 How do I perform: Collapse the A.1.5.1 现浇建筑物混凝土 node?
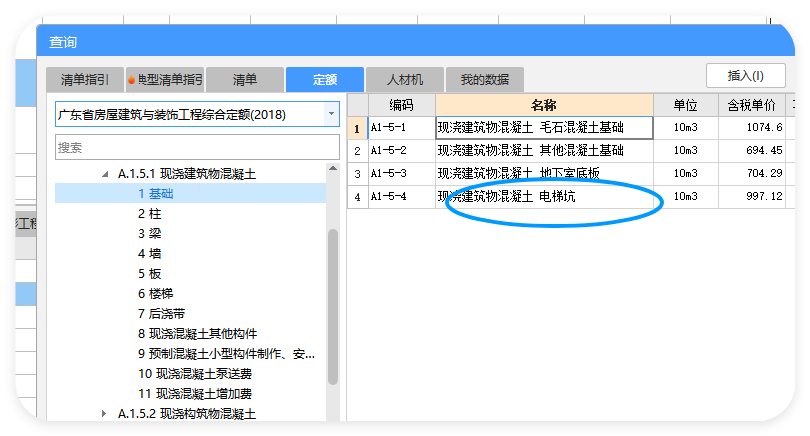pos(107,174)
